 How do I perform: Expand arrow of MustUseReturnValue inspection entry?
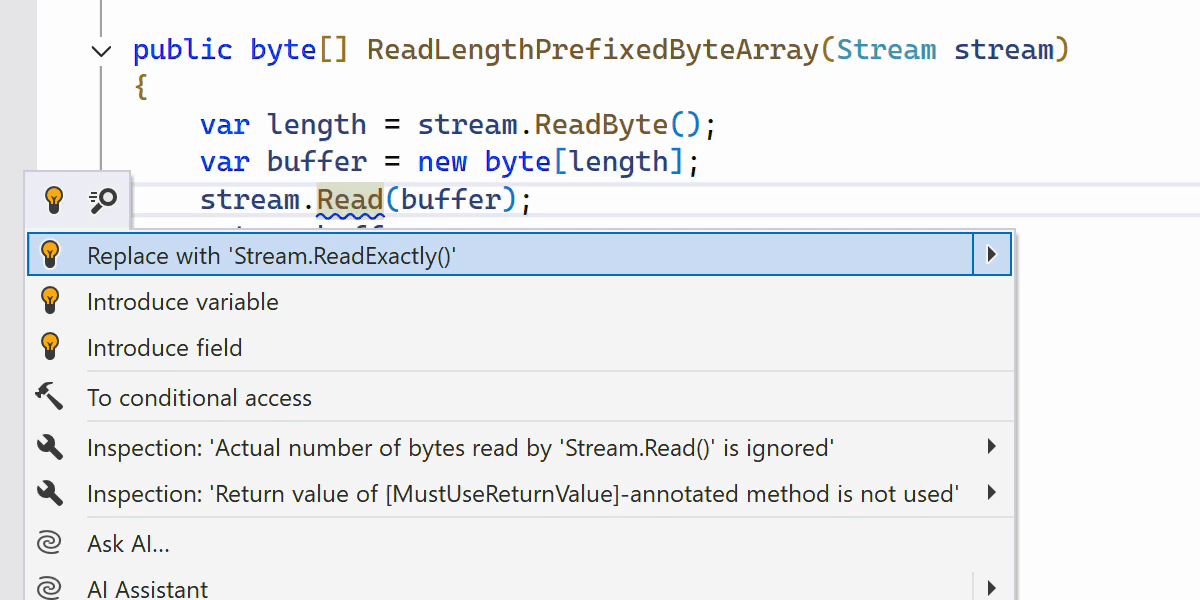[x=991, y=492]
